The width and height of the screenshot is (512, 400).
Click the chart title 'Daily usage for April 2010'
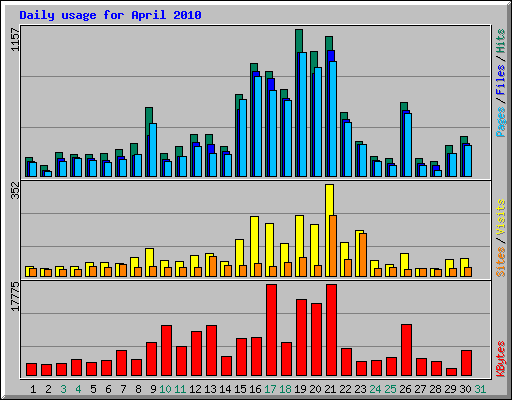(x=110, y=15)
